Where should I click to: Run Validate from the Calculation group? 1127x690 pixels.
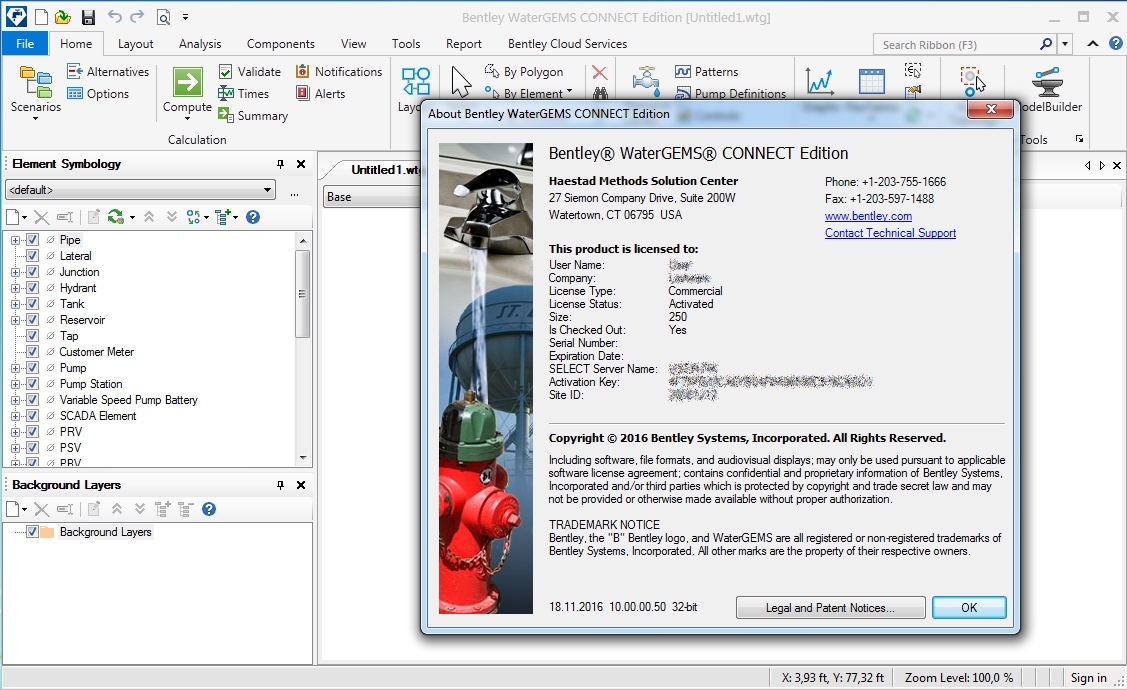click(249, 71)
